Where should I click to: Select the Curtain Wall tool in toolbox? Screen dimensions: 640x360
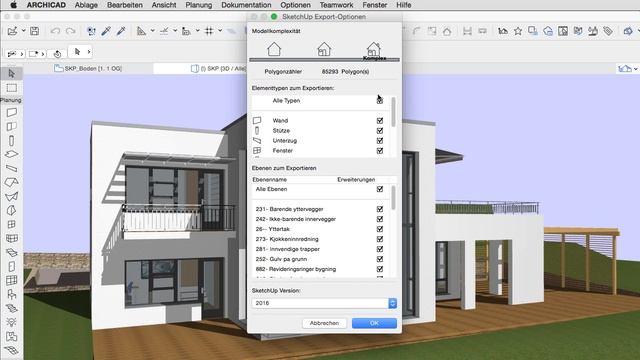(11, 238)
